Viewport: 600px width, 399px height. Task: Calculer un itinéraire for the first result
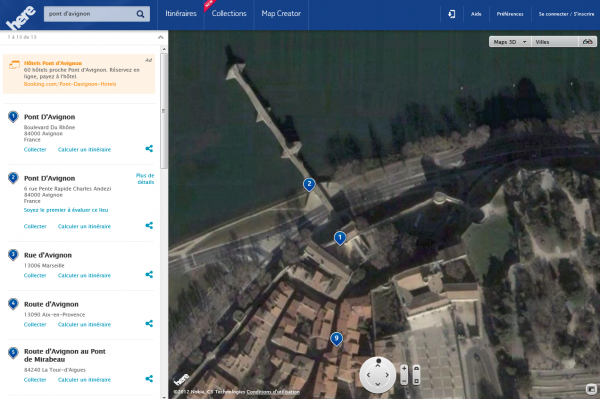click(x=84, y=150)
